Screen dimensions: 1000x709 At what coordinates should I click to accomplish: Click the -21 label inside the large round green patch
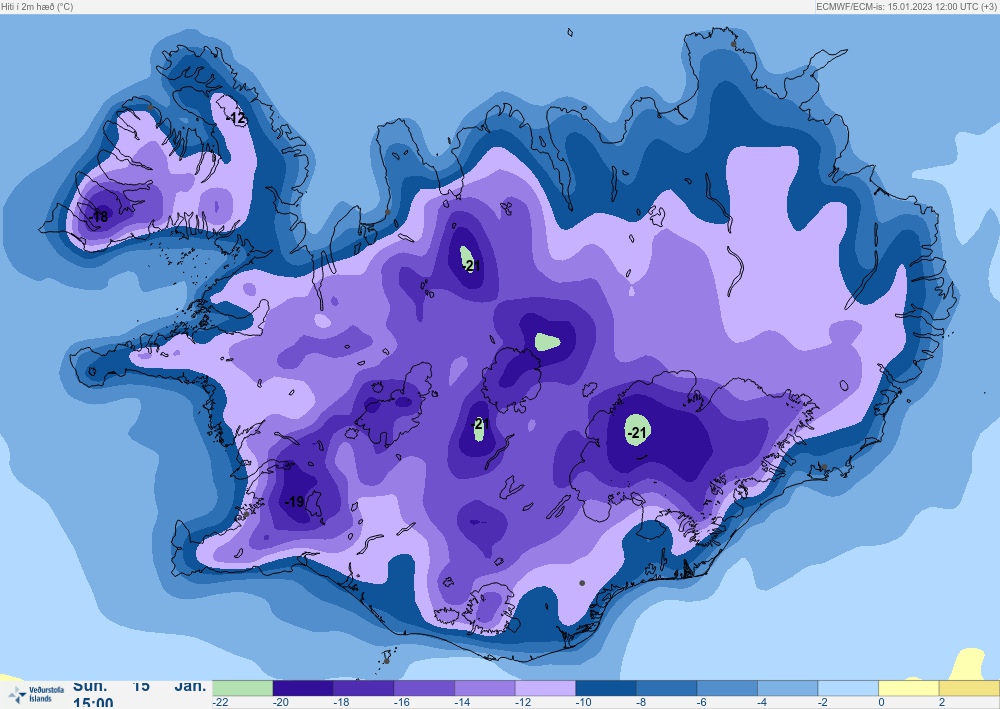[x=637, y=434]
